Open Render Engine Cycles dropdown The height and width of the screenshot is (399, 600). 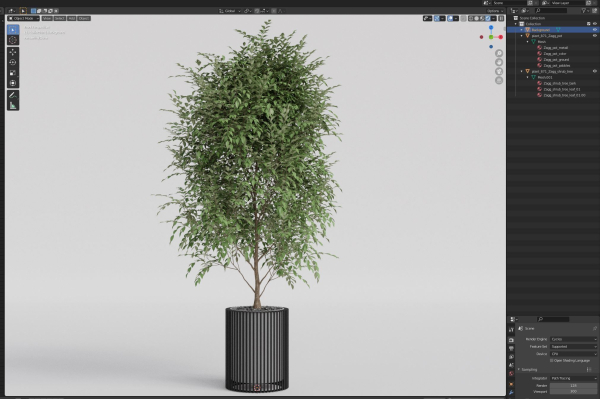[x=573, y=339]
